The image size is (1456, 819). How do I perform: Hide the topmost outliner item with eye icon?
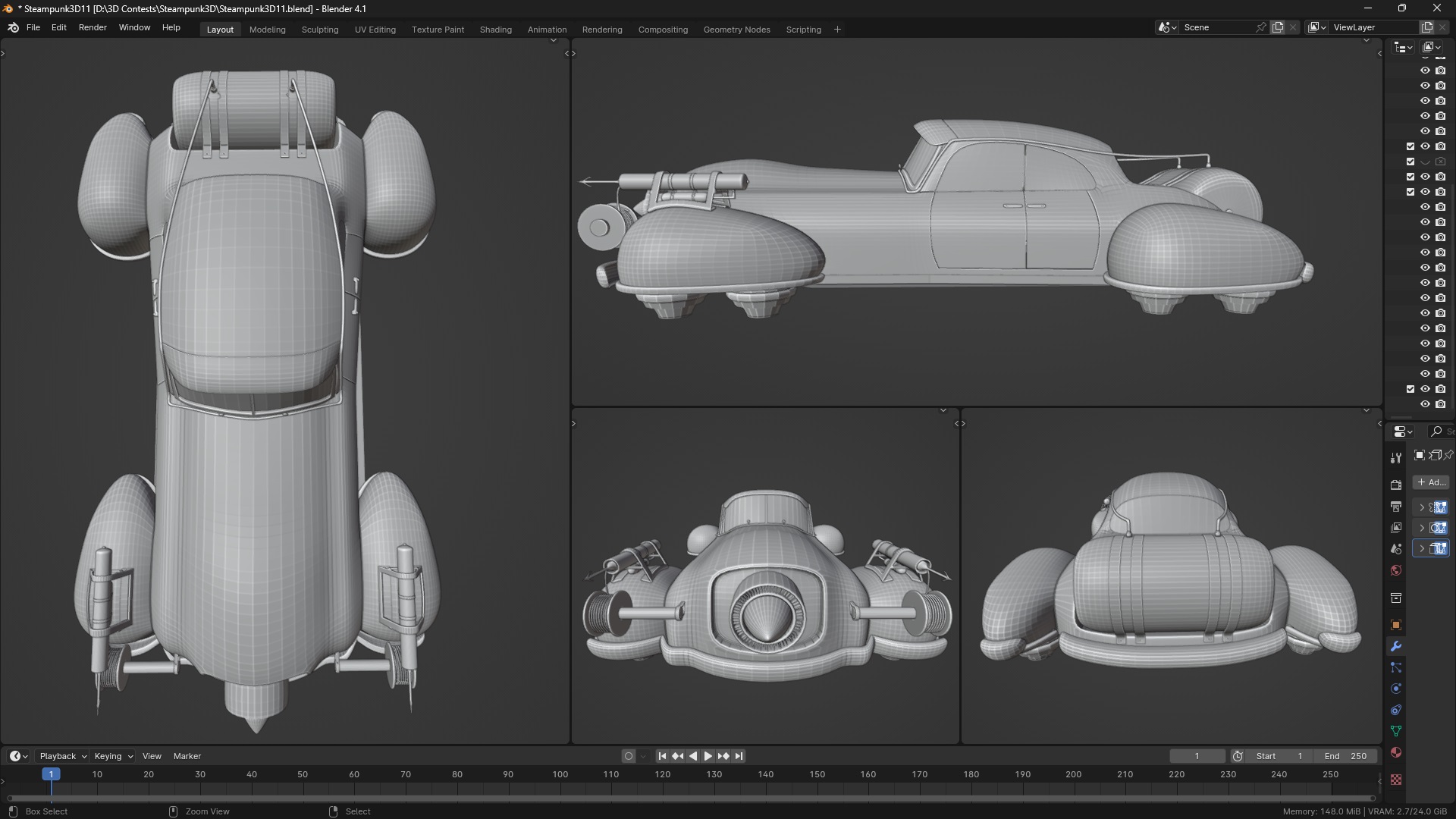[x=1425, y=71]
